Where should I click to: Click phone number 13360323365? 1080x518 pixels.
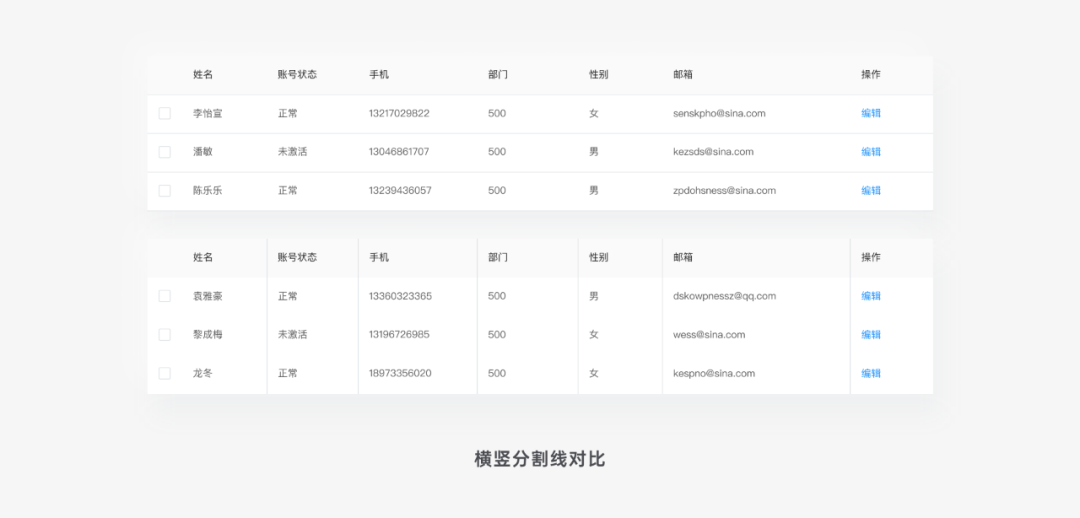[x=400, y=296]
